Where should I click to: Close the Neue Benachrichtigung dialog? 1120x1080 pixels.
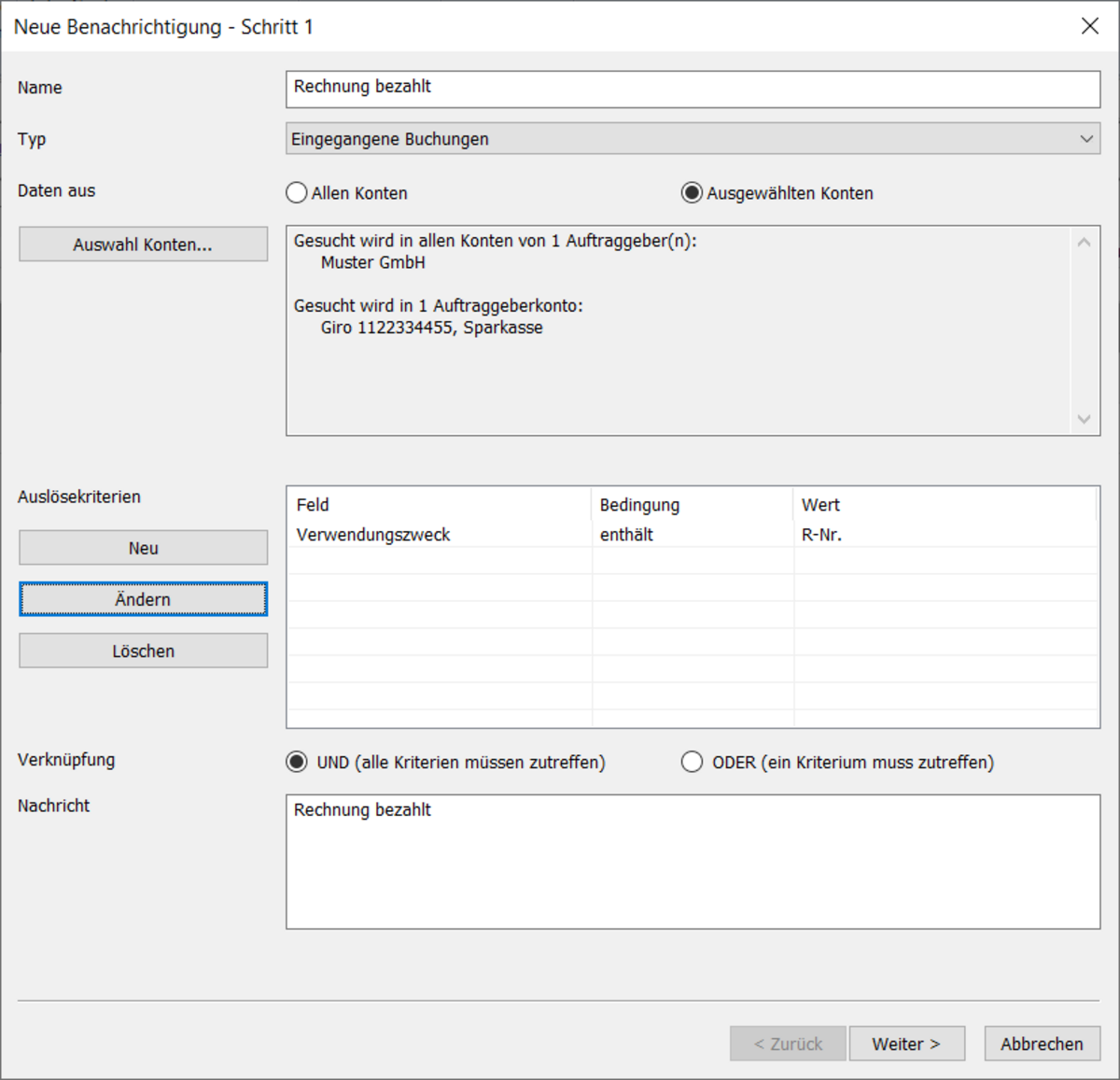(1089, 26)
